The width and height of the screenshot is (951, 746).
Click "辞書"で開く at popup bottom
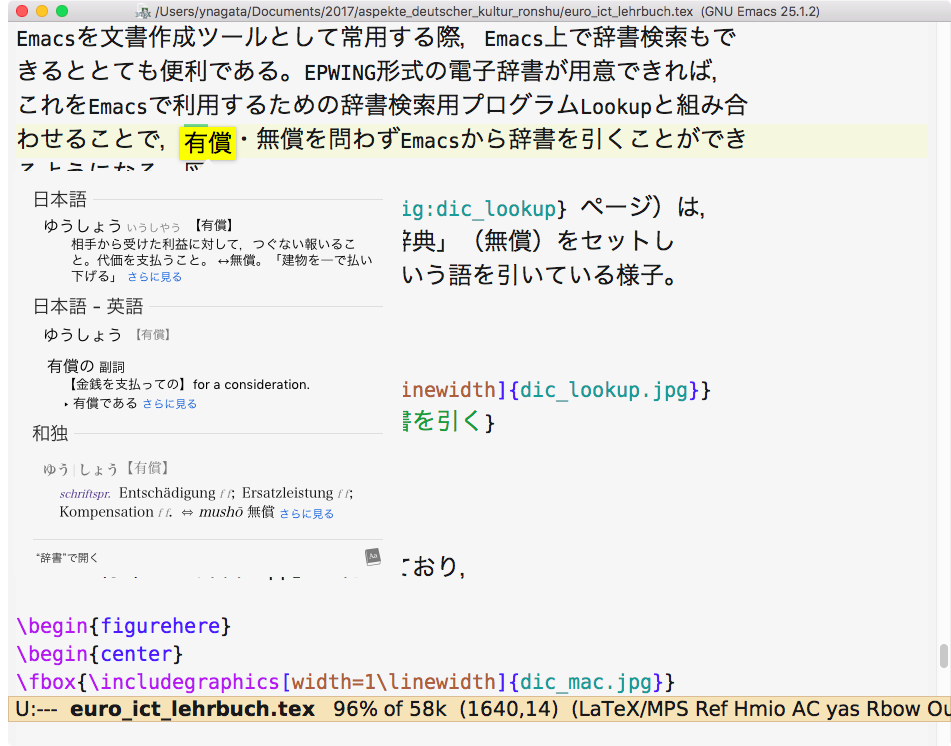67,557
